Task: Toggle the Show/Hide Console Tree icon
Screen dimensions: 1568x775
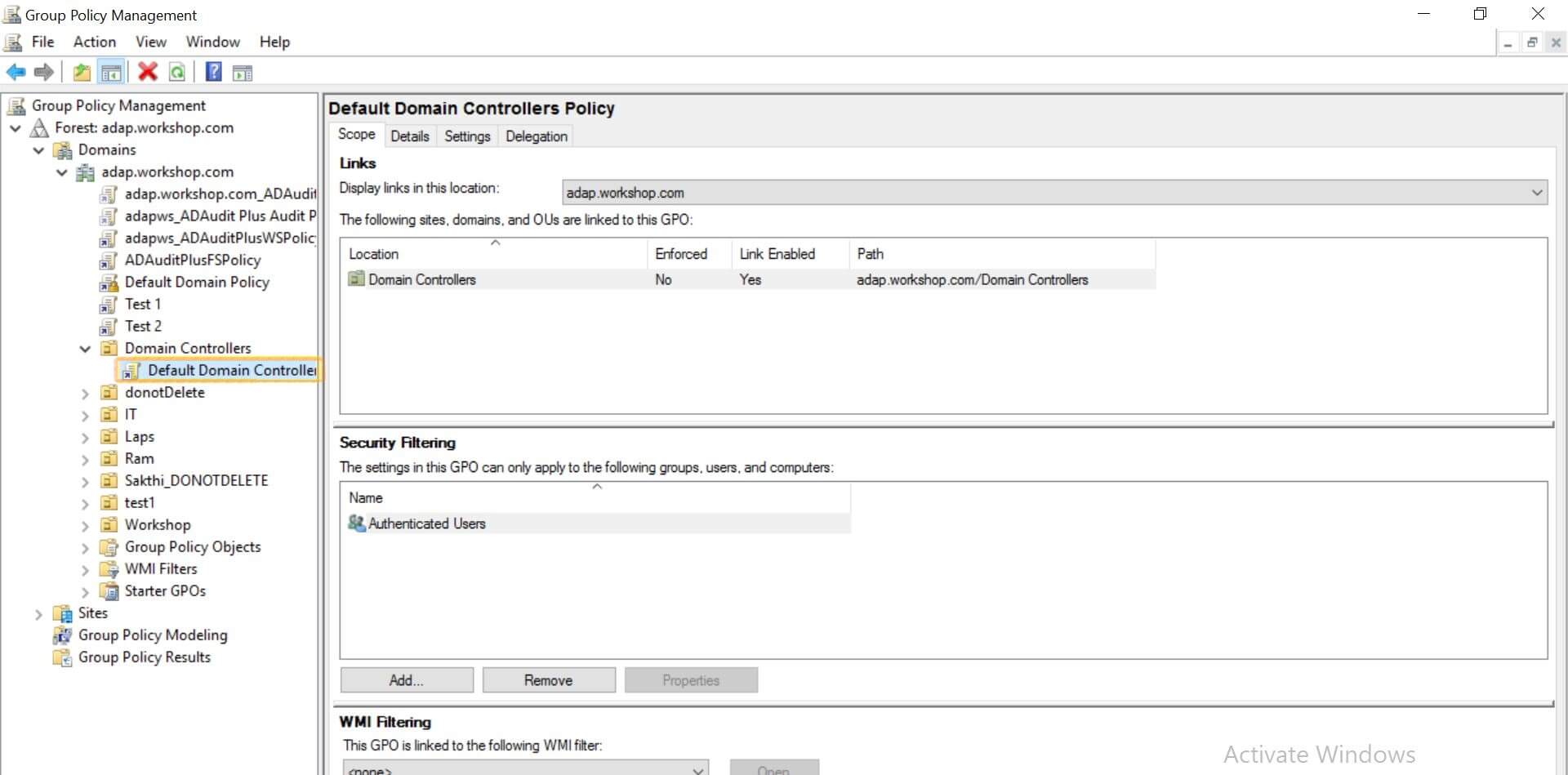Action: [x=111, y=73]
